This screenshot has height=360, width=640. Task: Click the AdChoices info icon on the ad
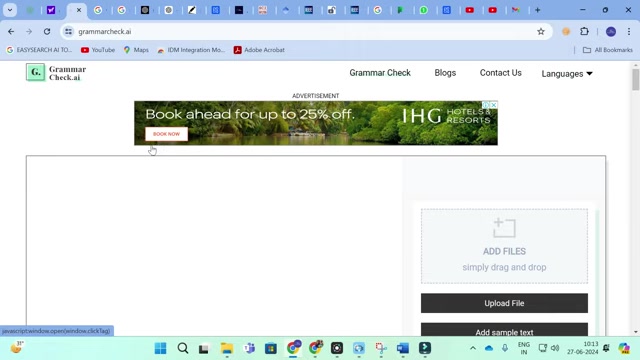(x=486, y=105)
